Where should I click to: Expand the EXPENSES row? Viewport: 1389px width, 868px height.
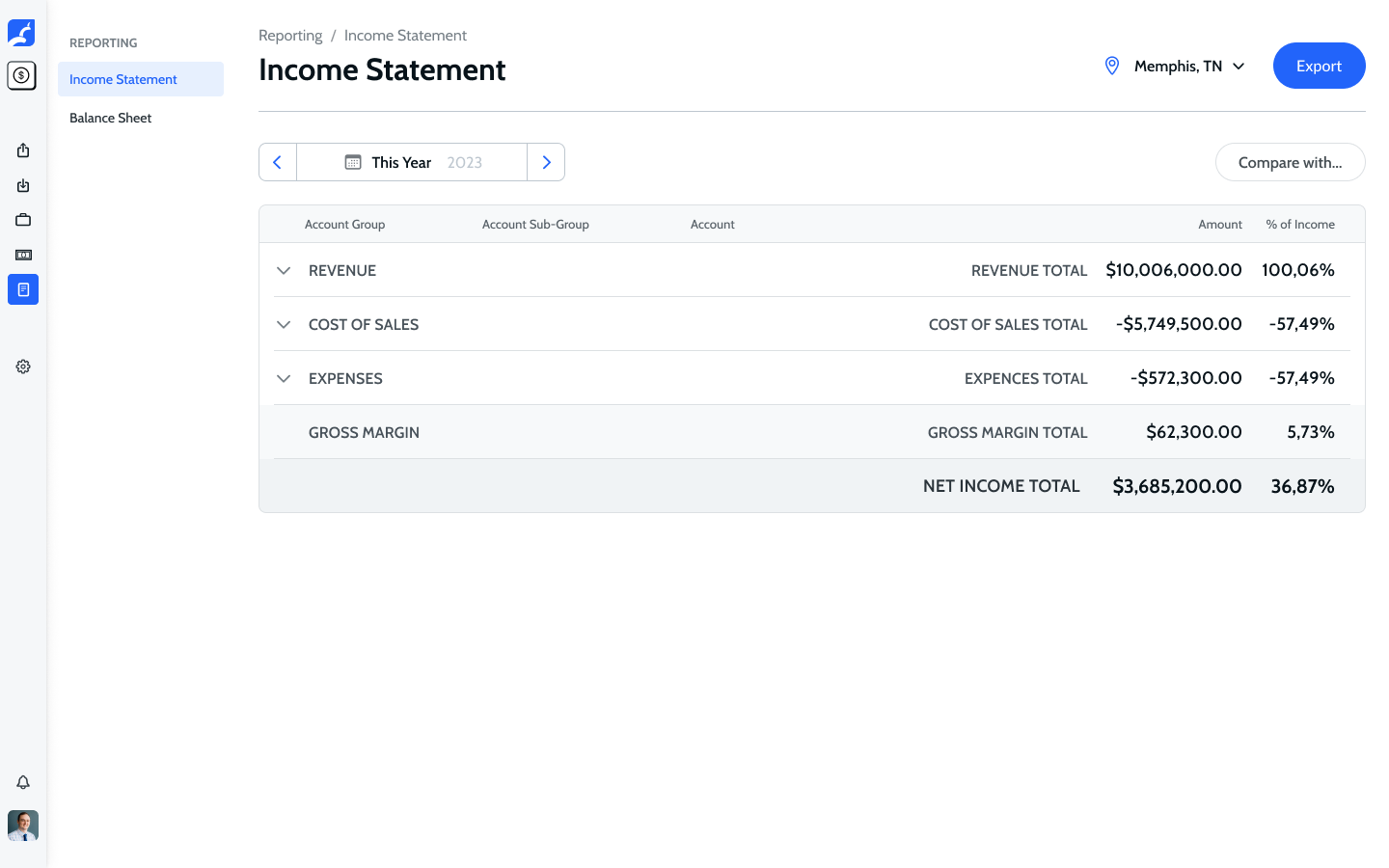coord(284,378)
